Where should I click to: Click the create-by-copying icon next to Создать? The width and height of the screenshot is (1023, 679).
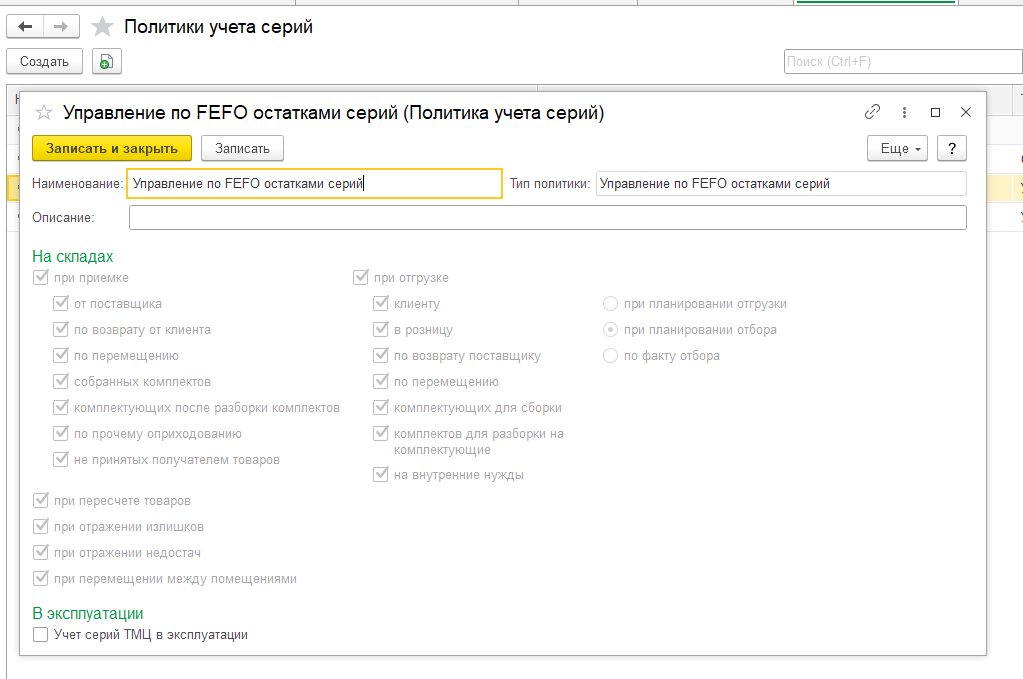point(107,62)
